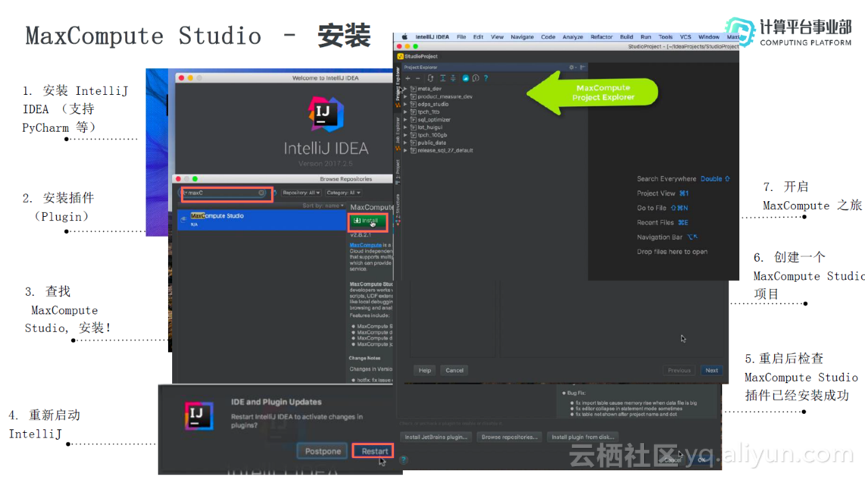
Task: Click the Postpone button
Action: (323, 451)
